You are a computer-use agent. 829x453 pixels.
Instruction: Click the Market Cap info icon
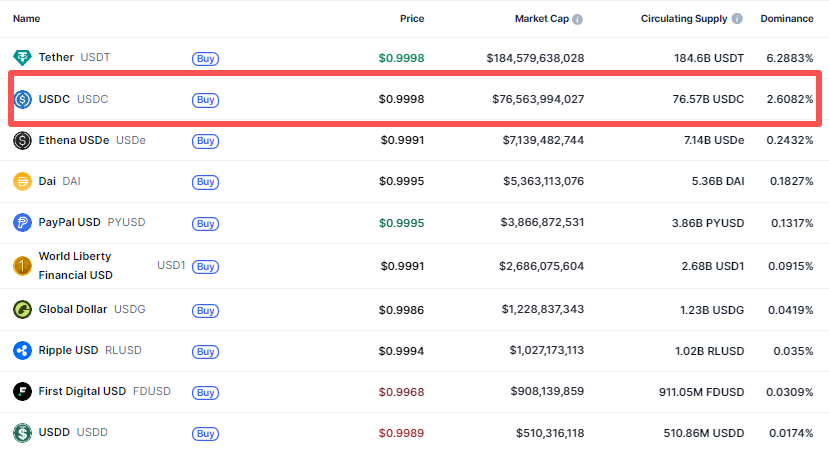[578, 19]
